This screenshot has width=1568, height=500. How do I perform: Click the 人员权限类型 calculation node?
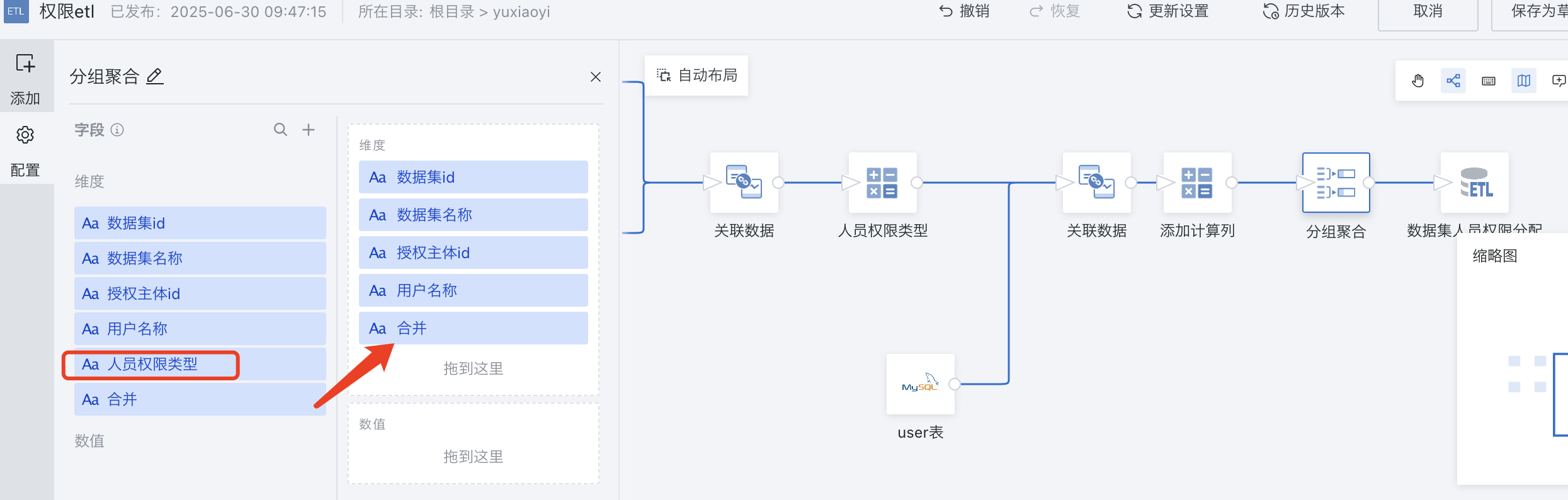pos(882,183)
